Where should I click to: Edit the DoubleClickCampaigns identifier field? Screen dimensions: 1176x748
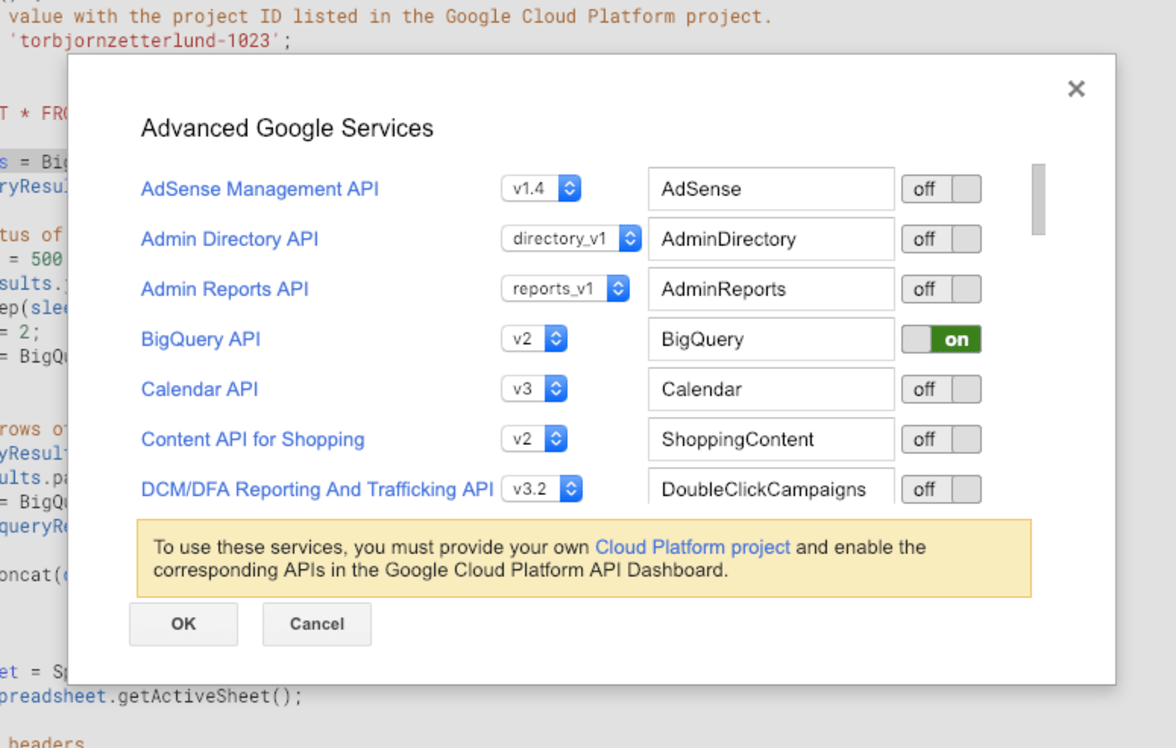(x=771, y=486)
